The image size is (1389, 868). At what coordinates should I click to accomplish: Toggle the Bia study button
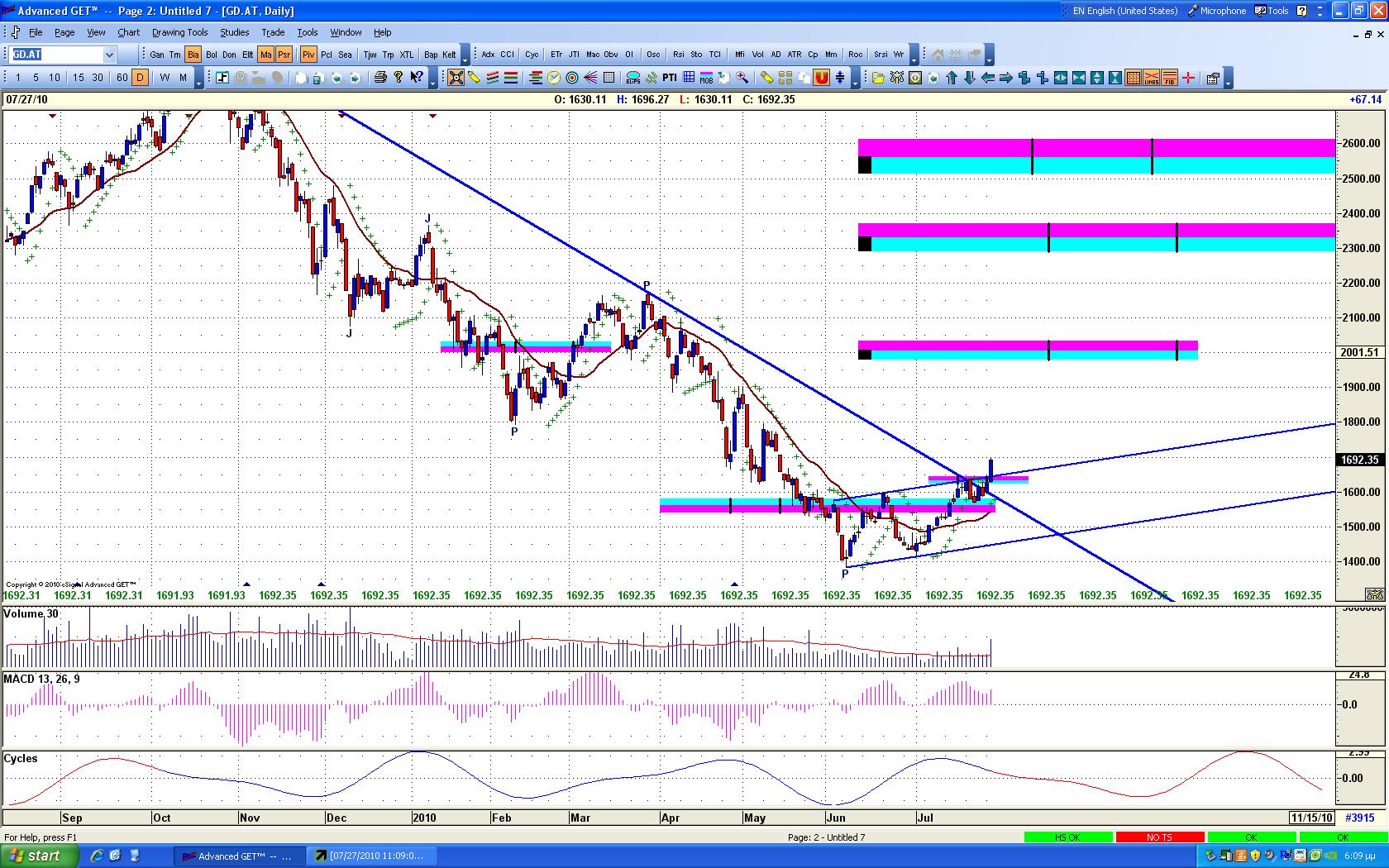[193, 55]
